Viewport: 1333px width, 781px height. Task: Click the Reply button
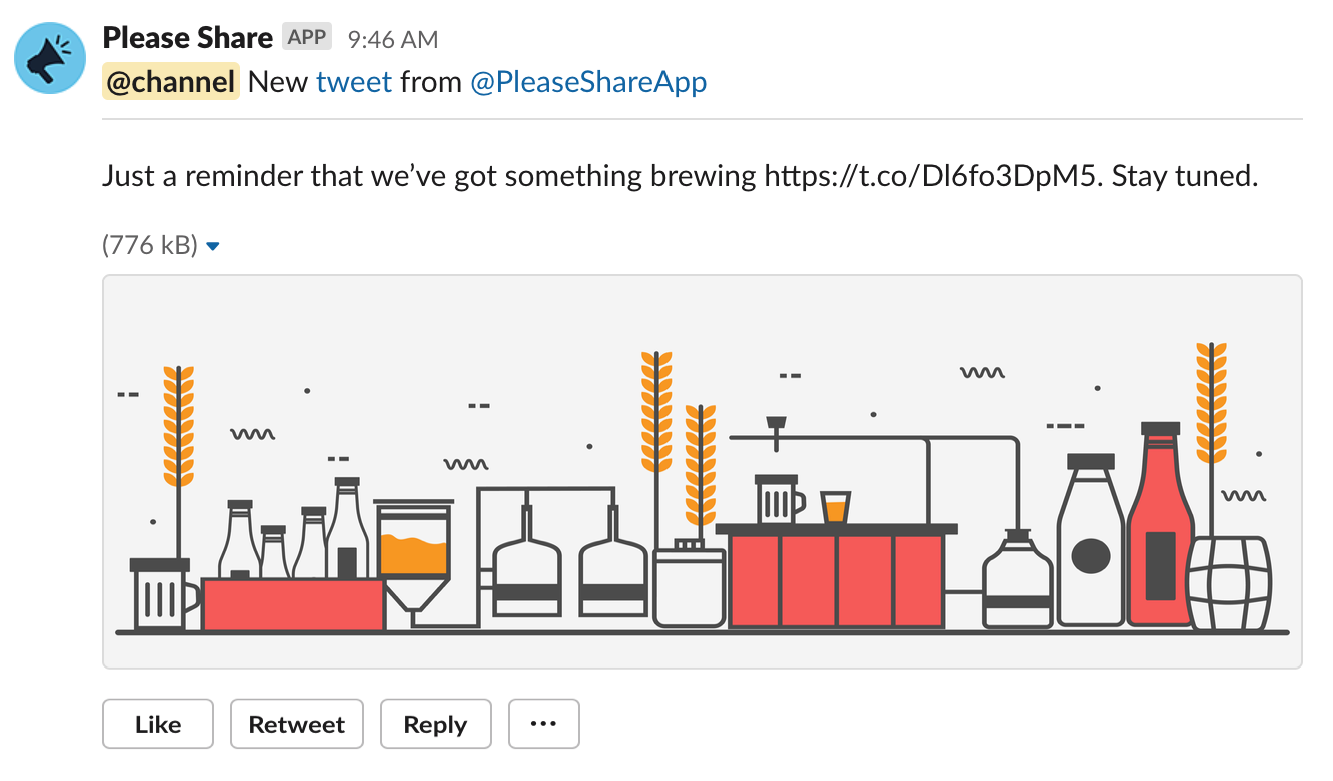pos(435,725)
